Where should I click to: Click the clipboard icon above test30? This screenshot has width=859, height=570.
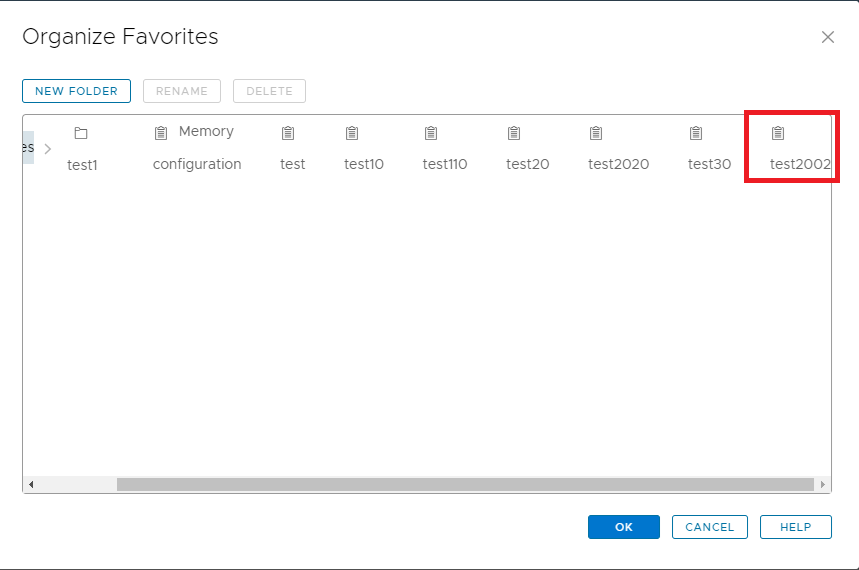pyautogui.click(x=696, y=133)
